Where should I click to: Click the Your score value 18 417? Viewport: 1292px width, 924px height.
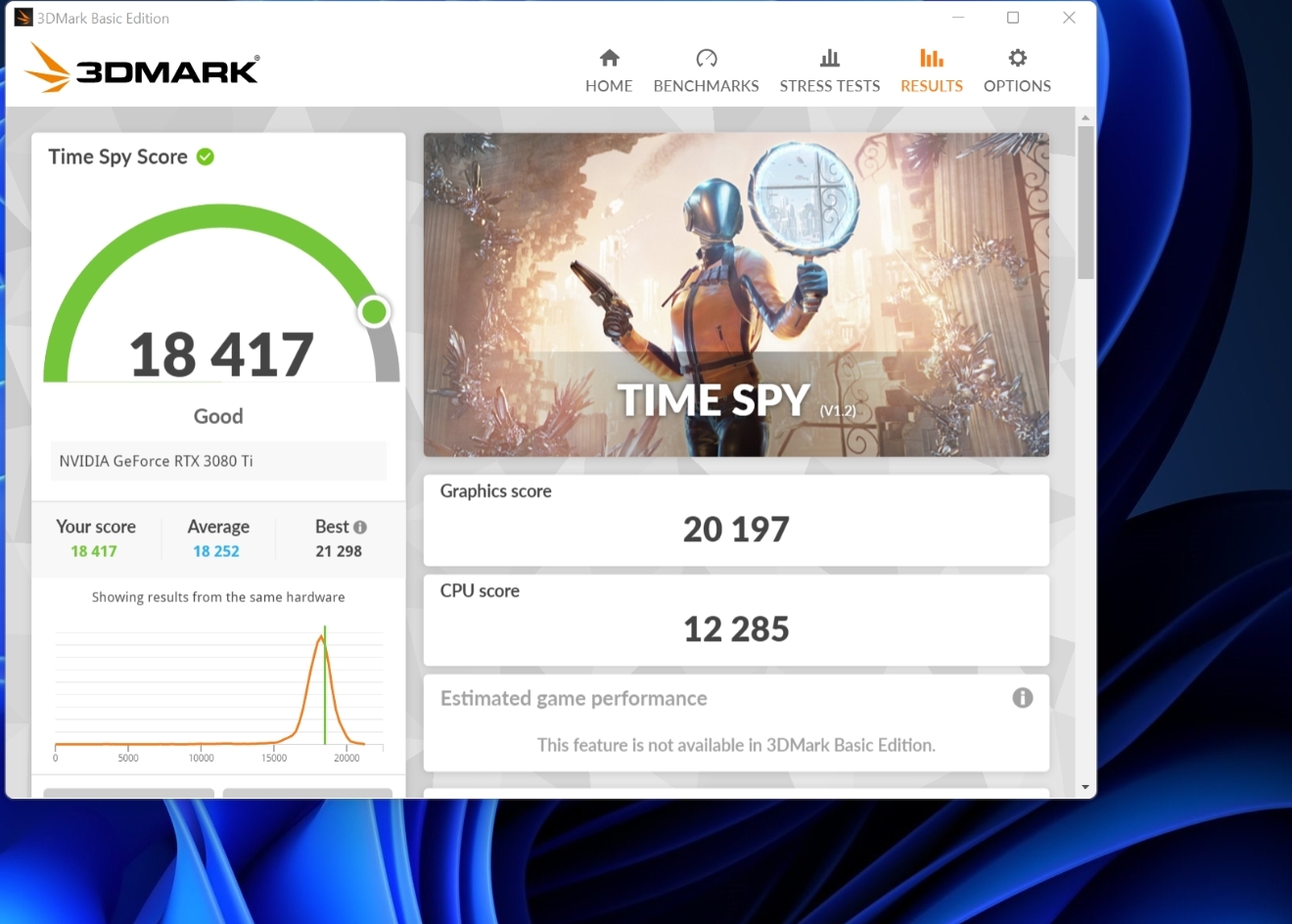tap(94, 551)
